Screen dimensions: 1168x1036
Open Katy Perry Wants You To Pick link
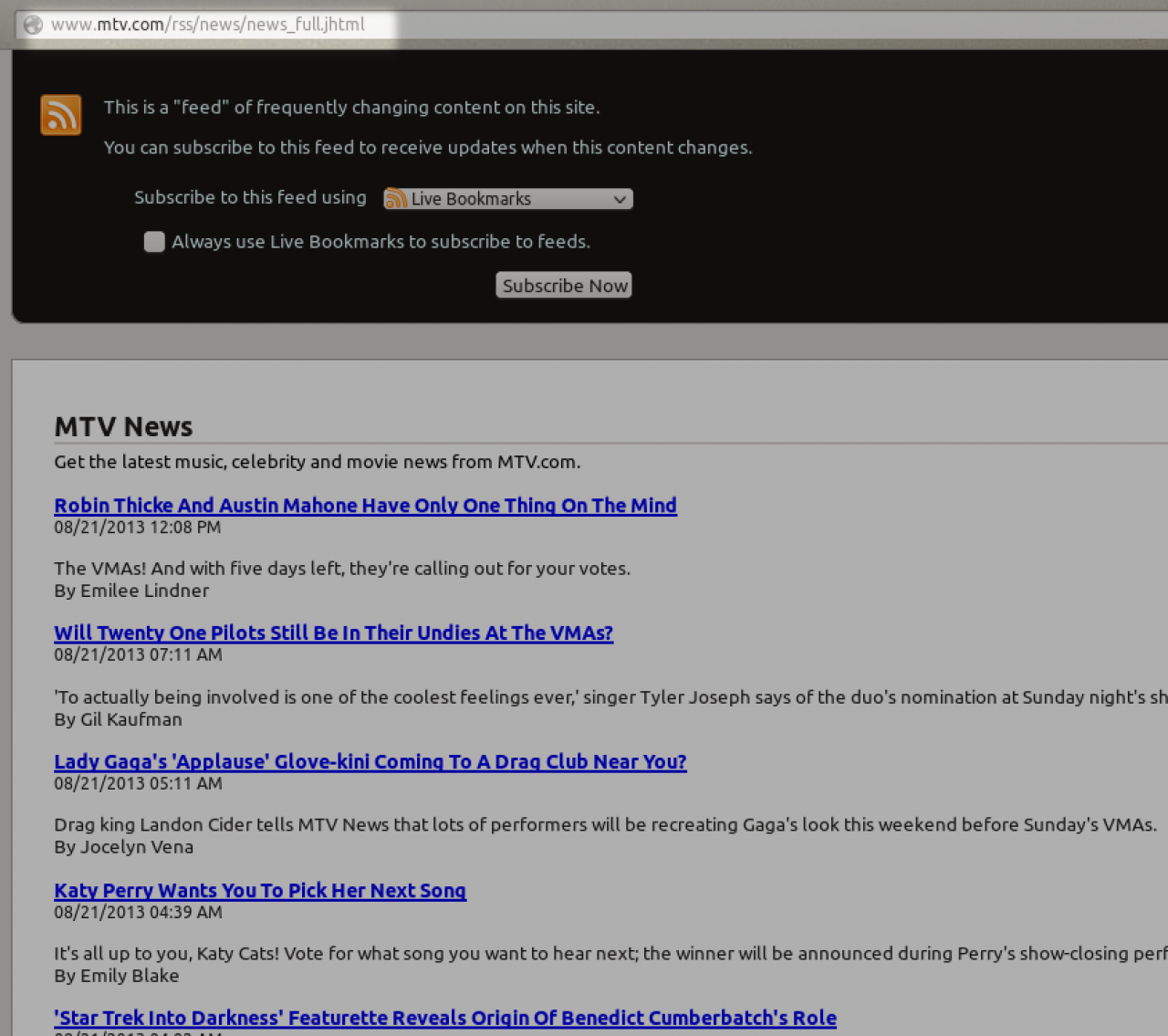(x=260, y=891)
